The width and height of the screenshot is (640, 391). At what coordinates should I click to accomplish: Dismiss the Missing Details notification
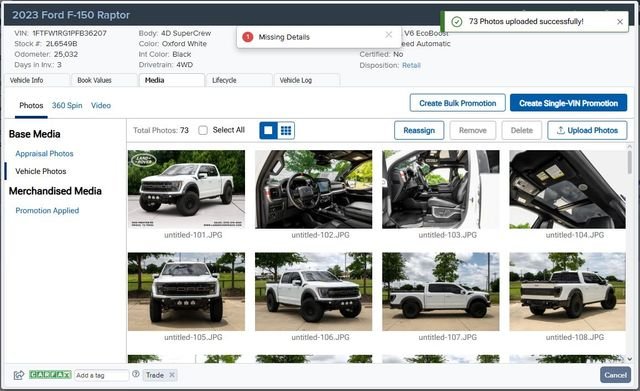[389, 35]
